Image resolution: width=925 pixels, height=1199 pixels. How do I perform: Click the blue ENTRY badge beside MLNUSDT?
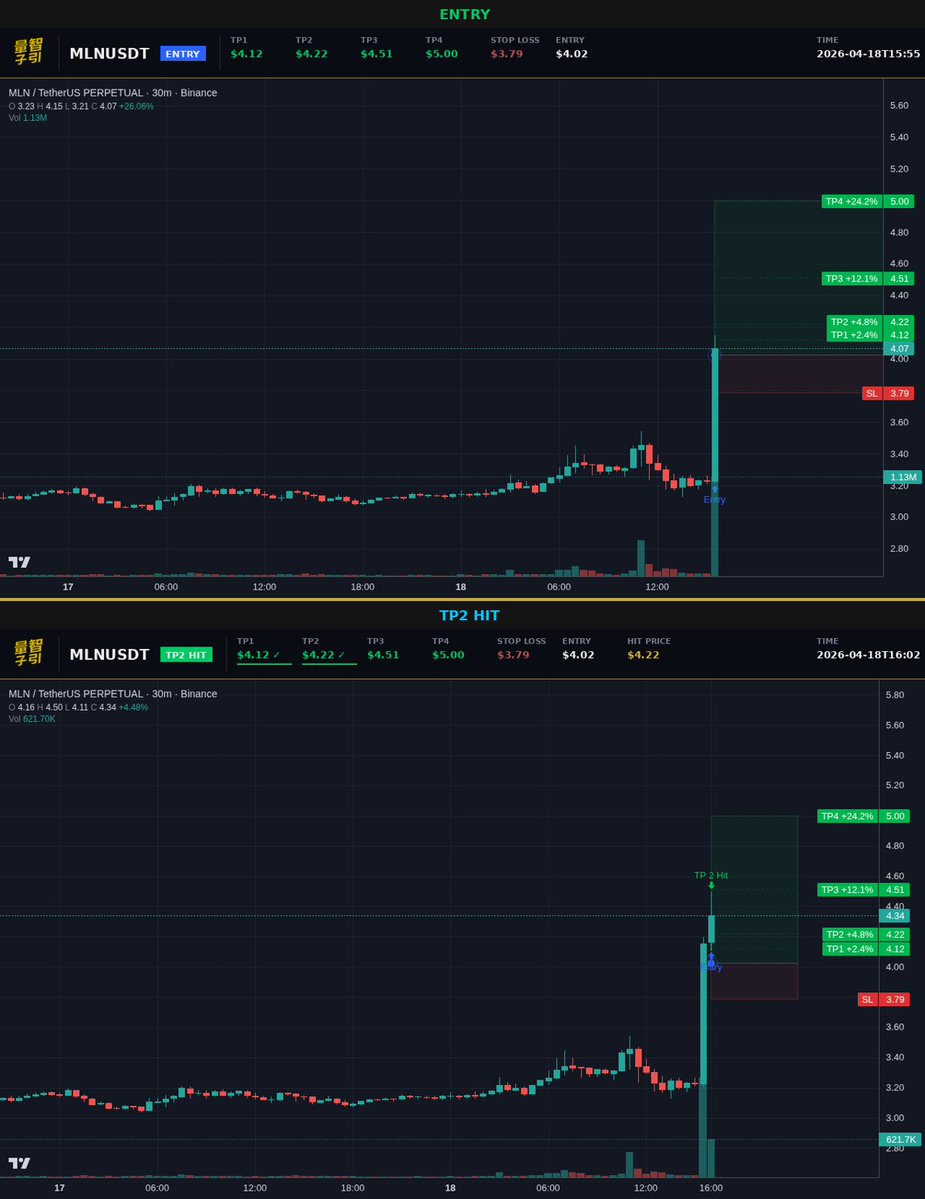point(182,53)
